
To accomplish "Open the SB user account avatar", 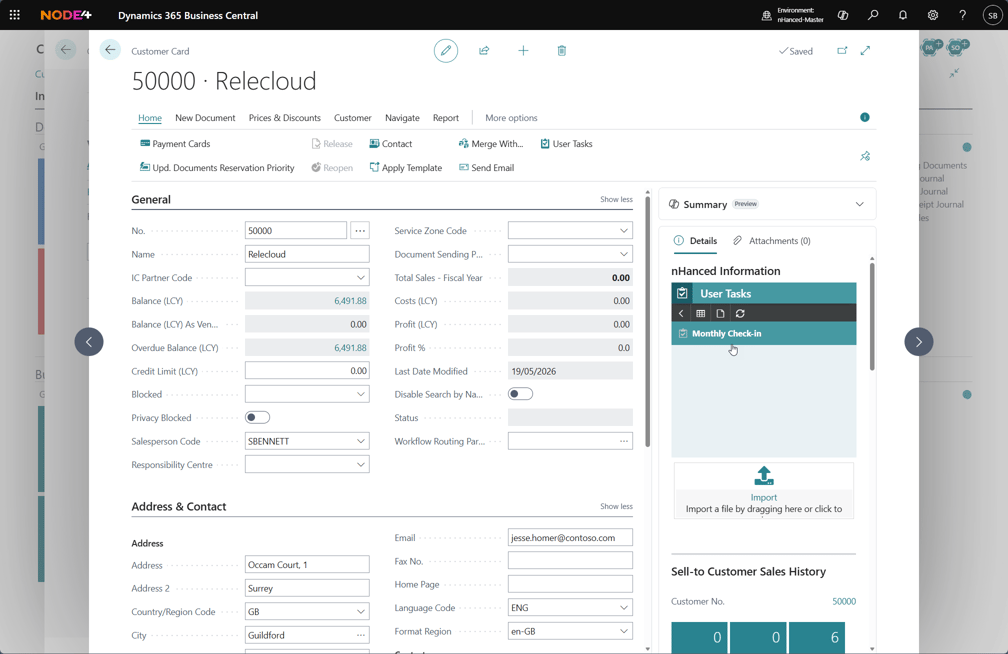I will point(993,15).
